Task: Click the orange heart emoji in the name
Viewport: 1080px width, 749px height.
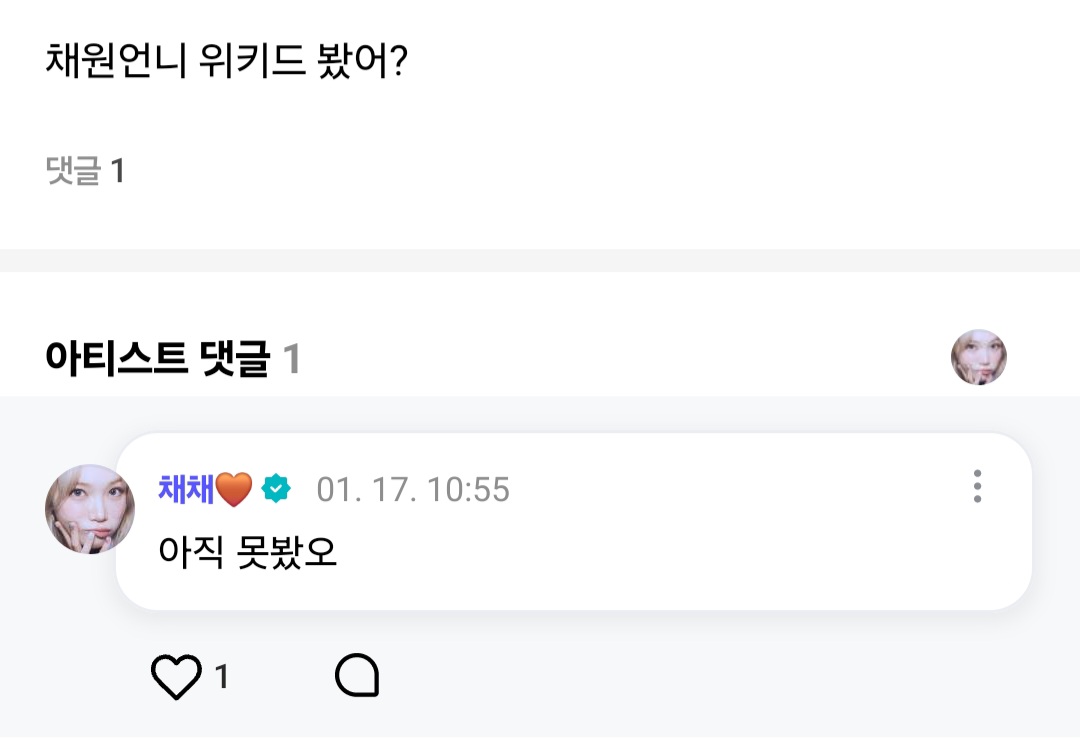Action: [234, 489]
